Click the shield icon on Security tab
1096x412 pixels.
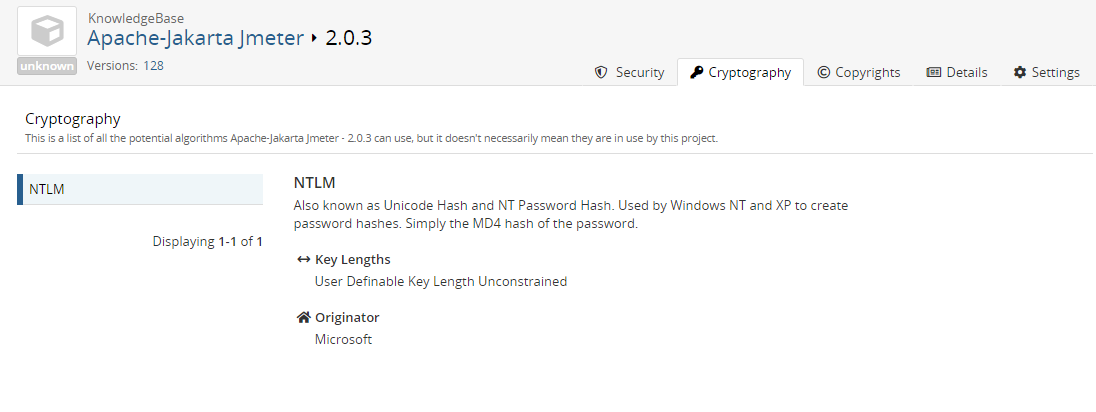(601, 72)
